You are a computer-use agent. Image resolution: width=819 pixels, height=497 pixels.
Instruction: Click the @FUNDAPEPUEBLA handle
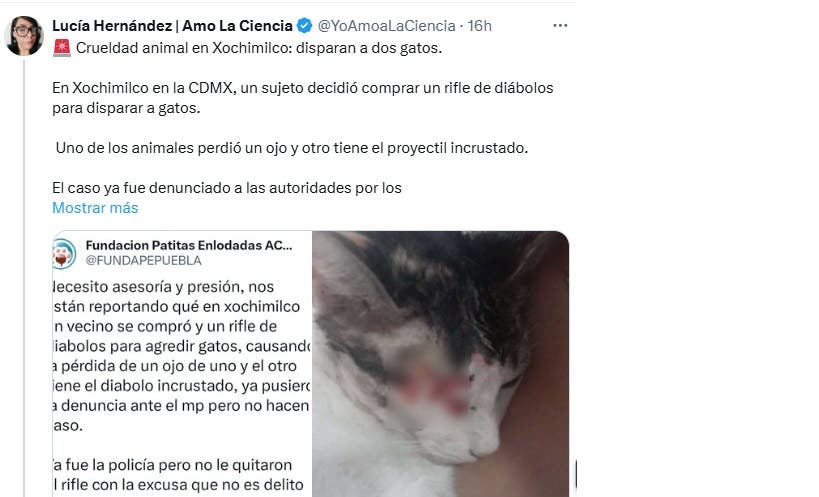pyautogui.click(x=143, y=261)
